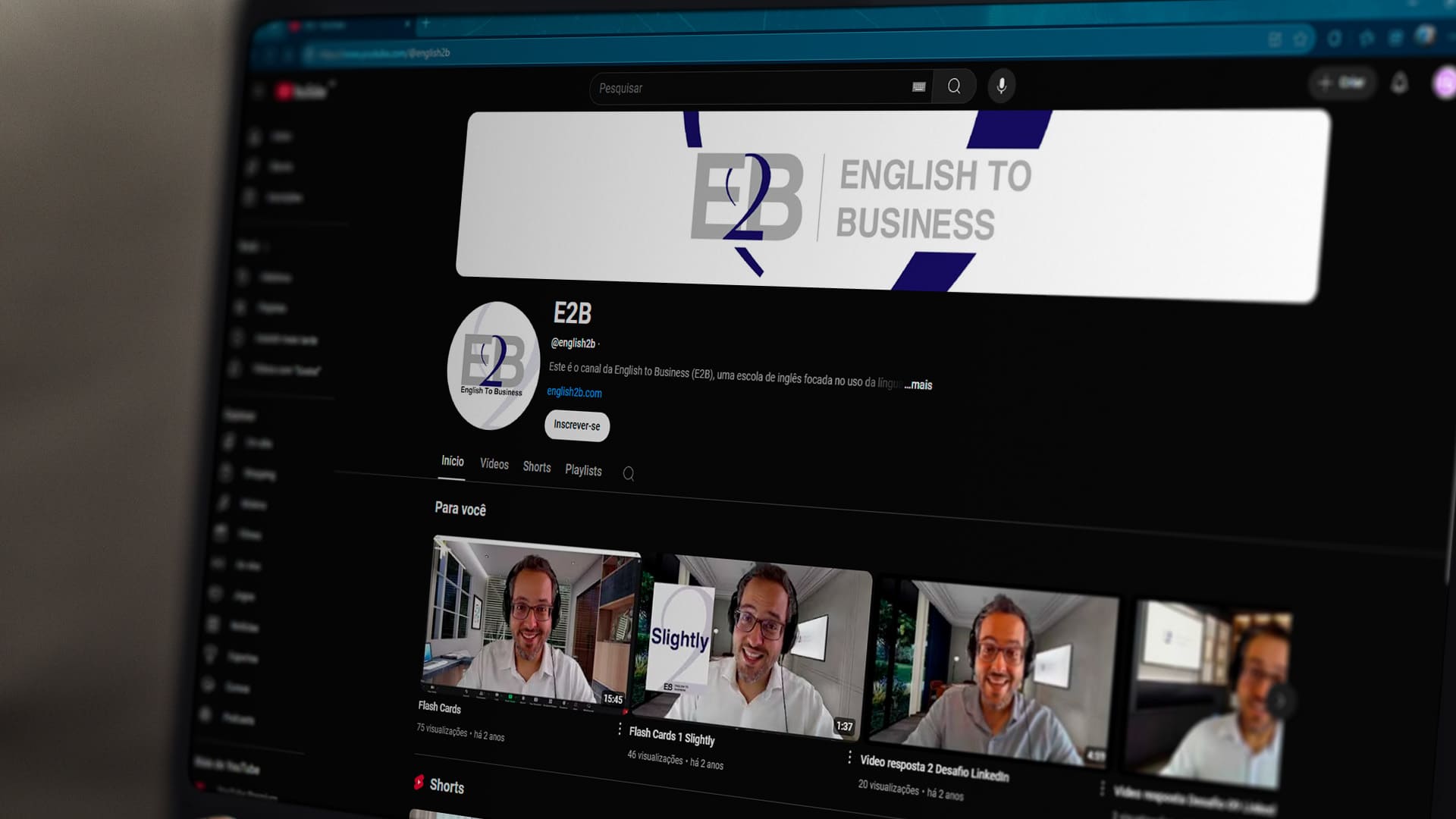Open the Flash Cards video thumbnail

[x=531, y=623]
